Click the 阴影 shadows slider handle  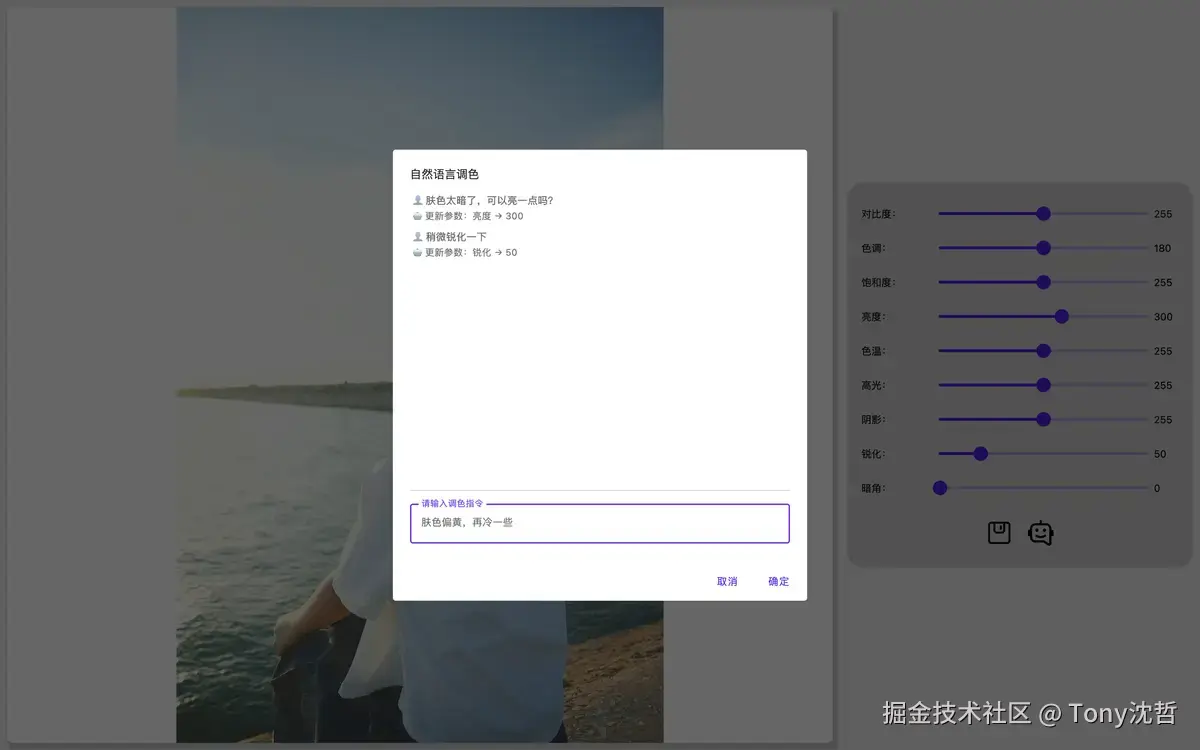pos(1044,419)
